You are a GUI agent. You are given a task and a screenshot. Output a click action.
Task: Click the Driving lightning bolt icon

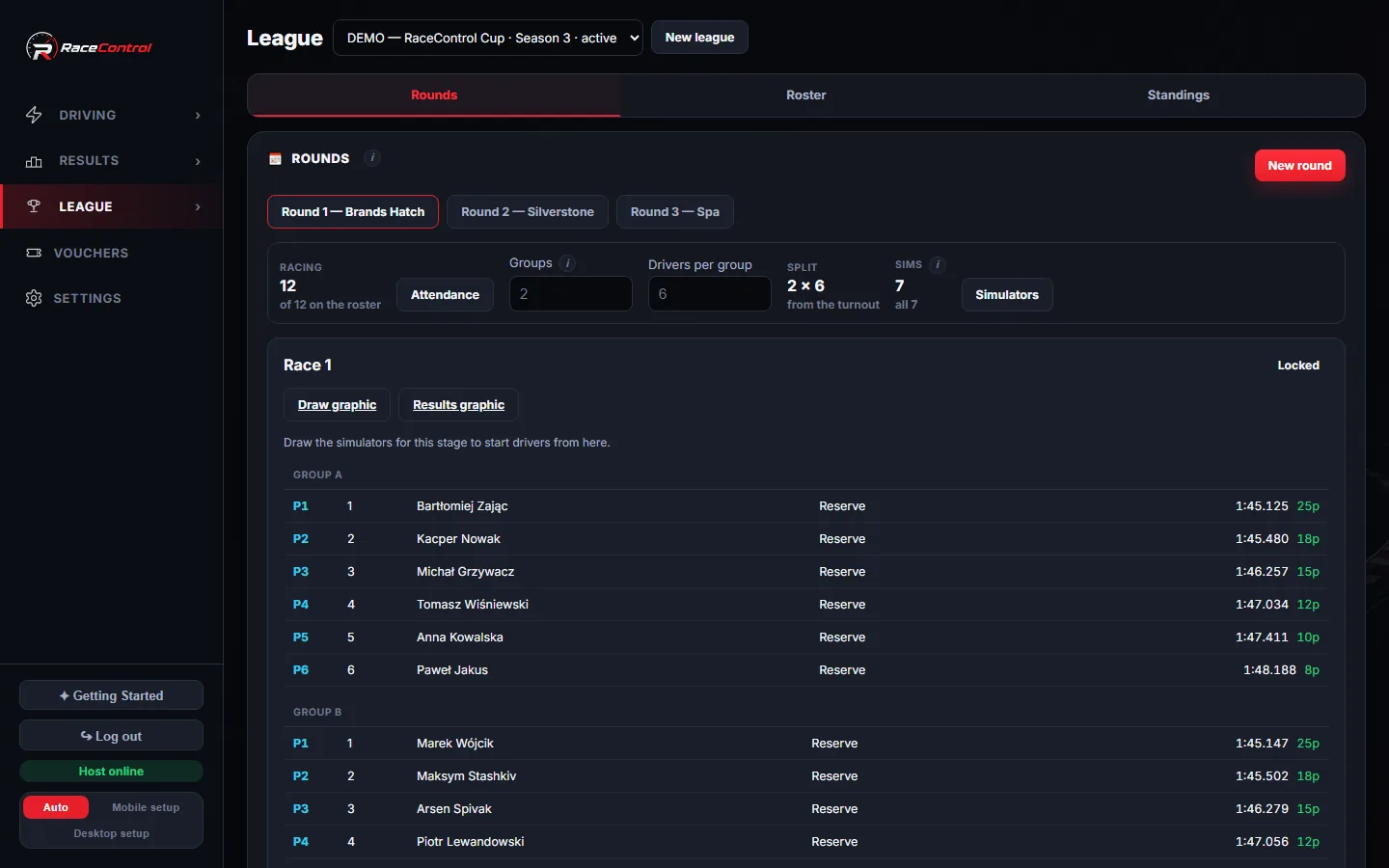34,115
